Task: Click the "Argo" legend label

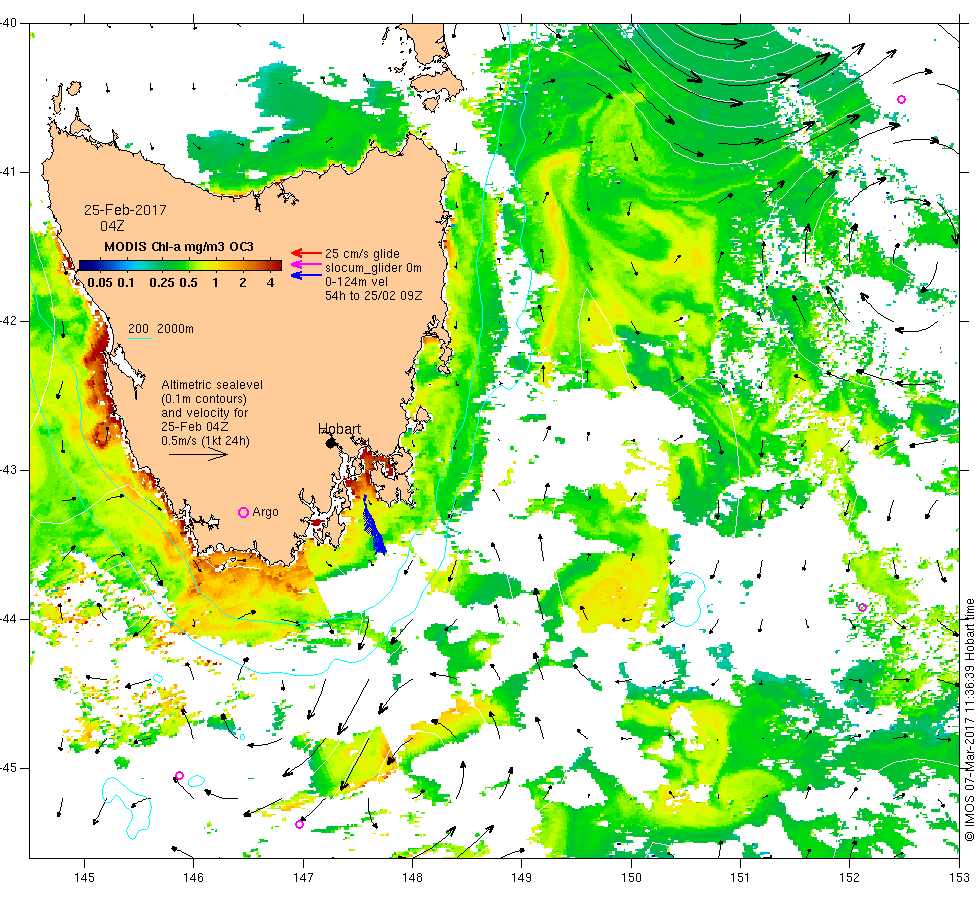Action: [x=265, y=512]
